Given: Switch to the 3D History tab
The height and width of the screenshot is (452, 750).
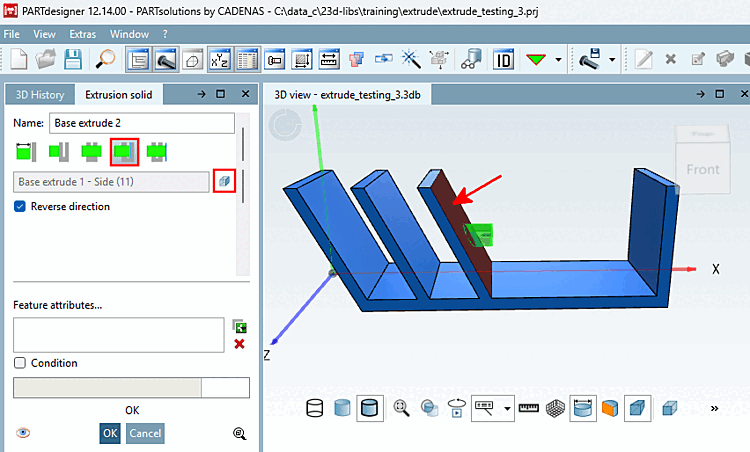Looking at the screenshot, I should (40, 95).
